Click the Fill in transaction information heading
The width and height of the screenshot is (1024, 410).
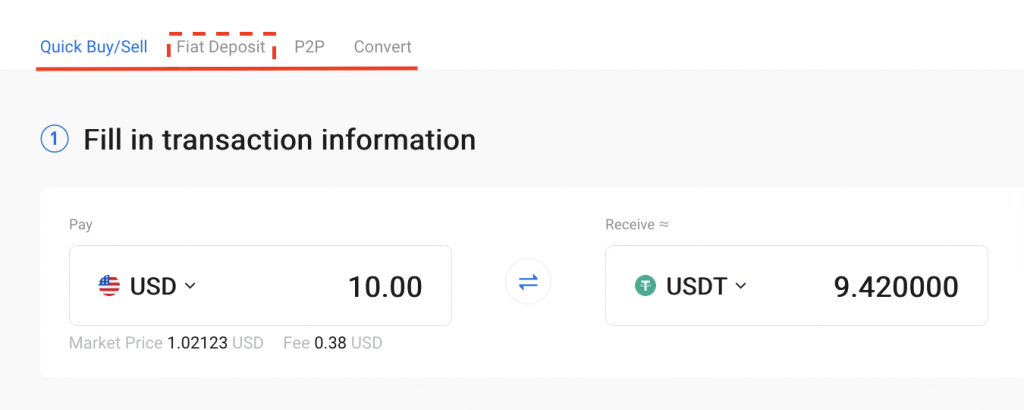click(x=279, y=140)
